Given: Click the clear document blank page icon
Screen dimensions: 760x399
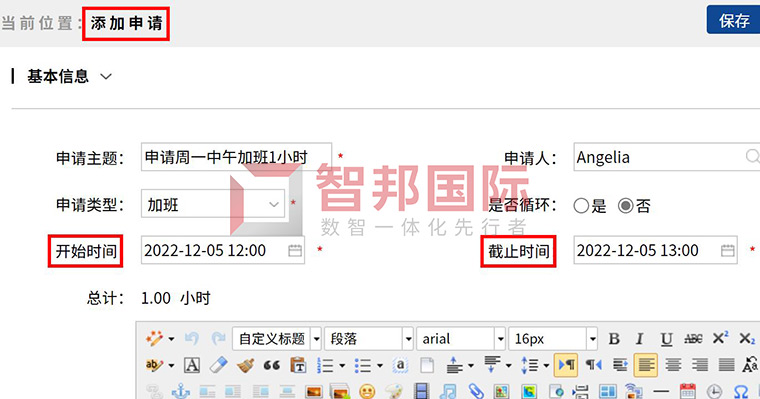Looking at the screenshot, I should [427, 365].
